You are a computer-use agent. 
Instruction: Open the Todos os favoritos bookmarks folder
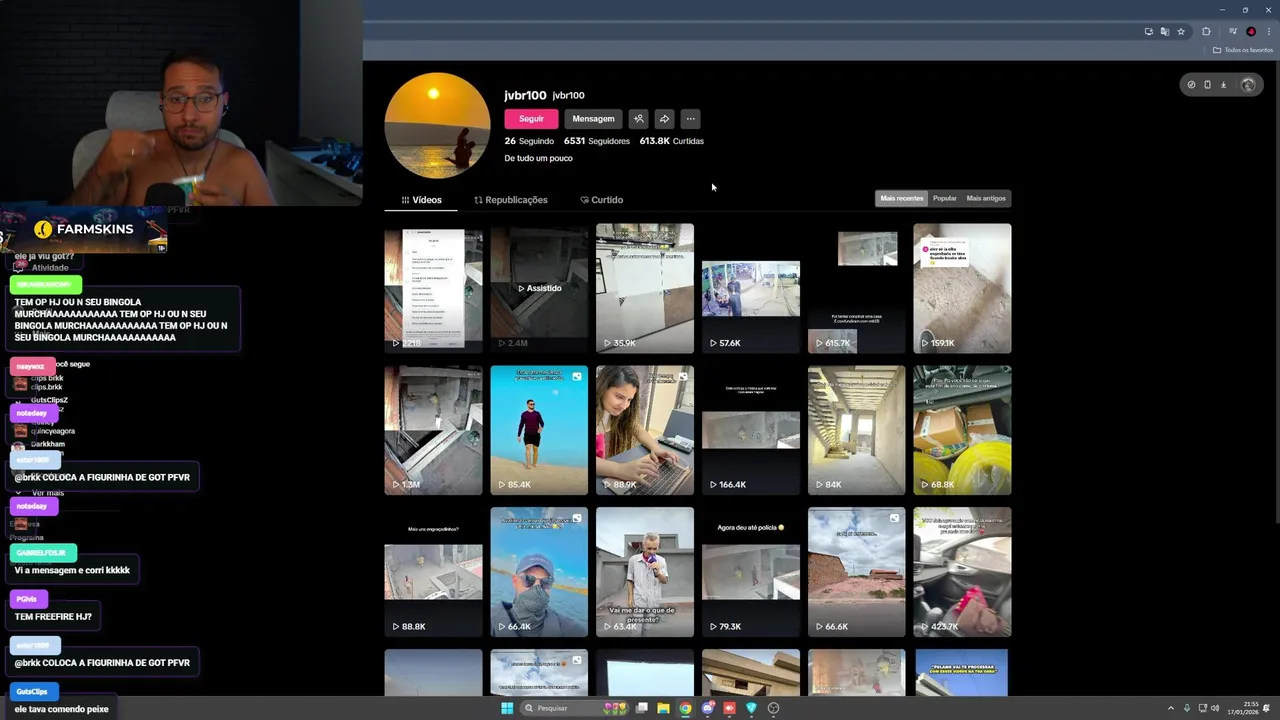click(1243, 50)
